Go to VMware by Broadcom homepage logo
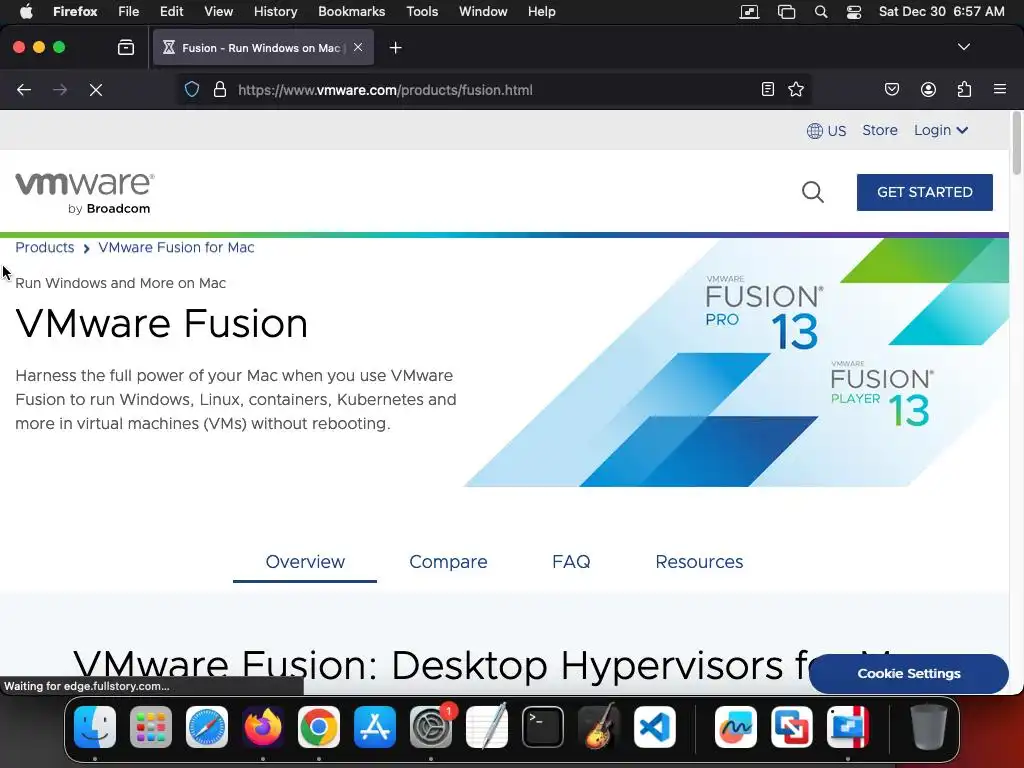This screenshot has width=1024, height=768. [x=84, y=193]
